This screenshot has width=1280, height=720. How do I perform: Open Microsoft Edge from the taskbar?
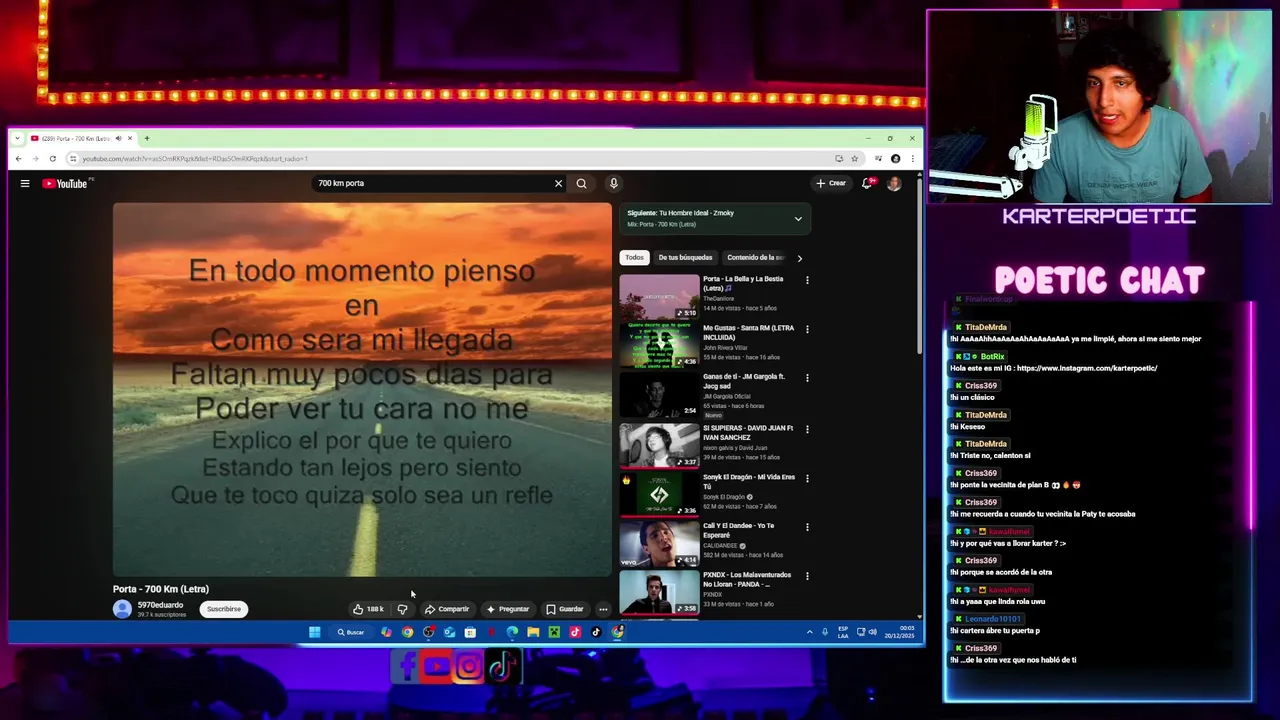click(512, 632)
